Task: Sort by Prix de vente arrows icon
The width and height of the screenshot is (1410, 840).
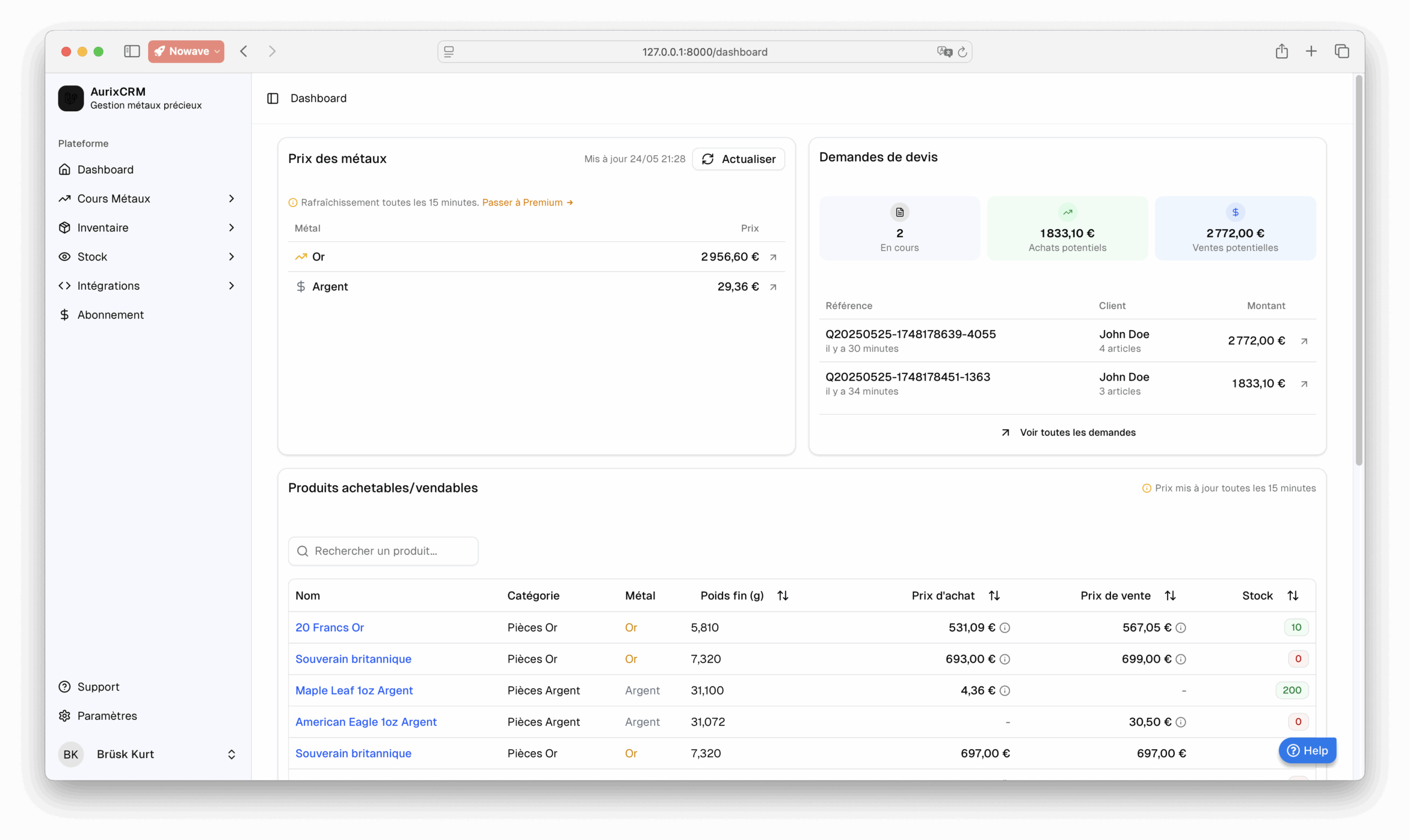Action: pos(1170,595)
